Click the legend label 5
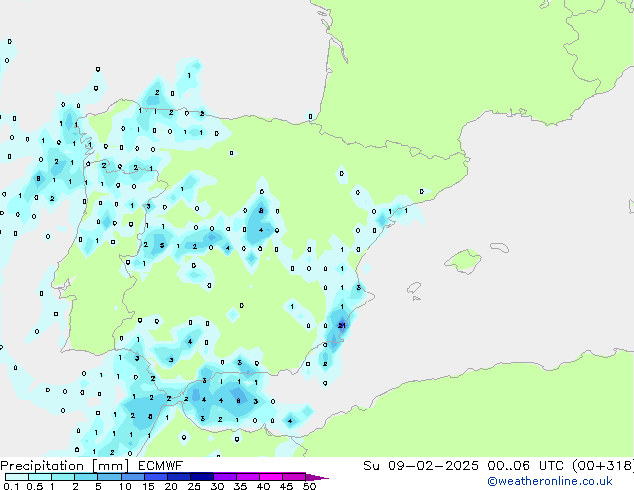This screenshot has height=490, width=634. coord(98,486)
